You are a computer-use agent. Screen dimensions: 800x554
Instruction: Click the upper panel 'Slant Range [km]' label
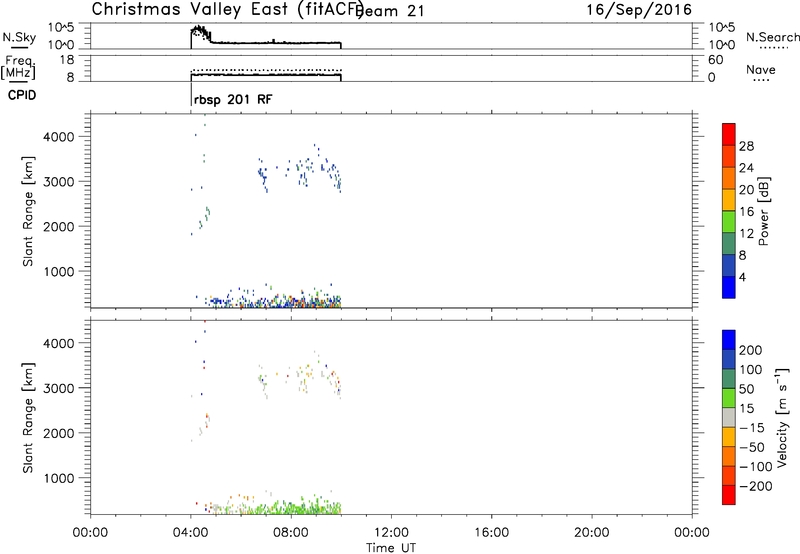pyautogui.click(x=28, y=211)
